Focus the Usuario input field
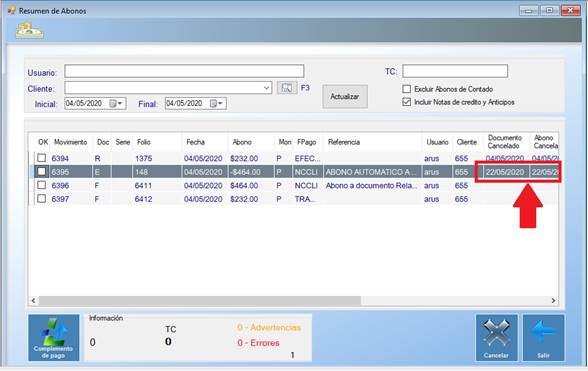588x371 pixels. coord(184,71)
